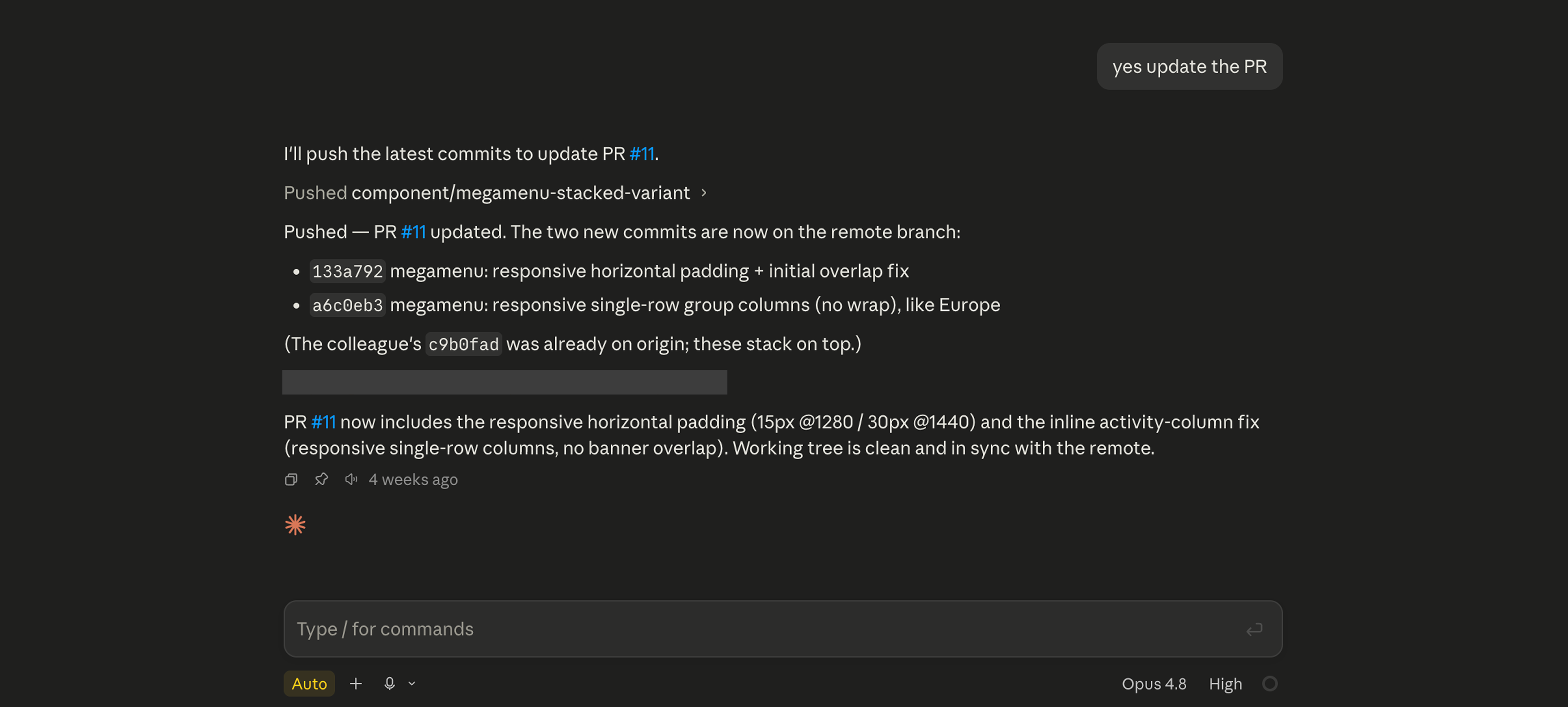Open the #11 link after 'Pushed — PR'

[x=413, y=232]
